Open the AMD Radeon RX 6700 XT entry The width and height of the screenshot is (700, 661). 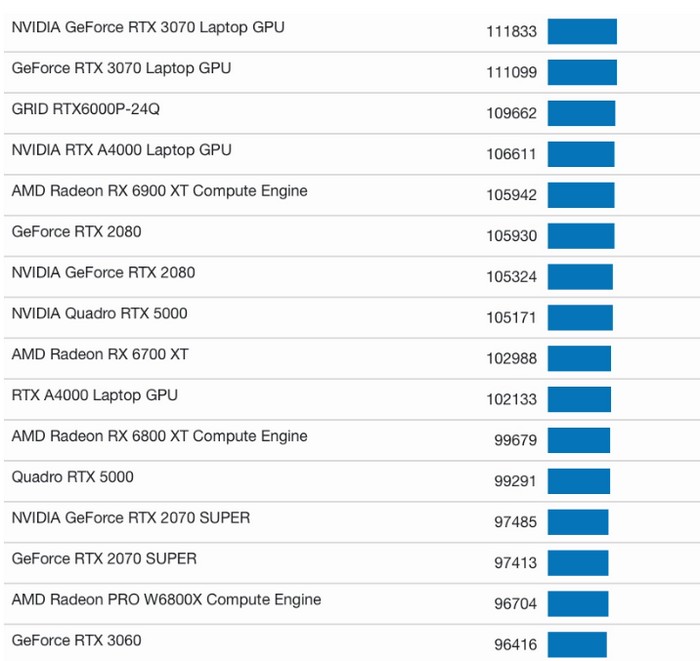(99, 354)
